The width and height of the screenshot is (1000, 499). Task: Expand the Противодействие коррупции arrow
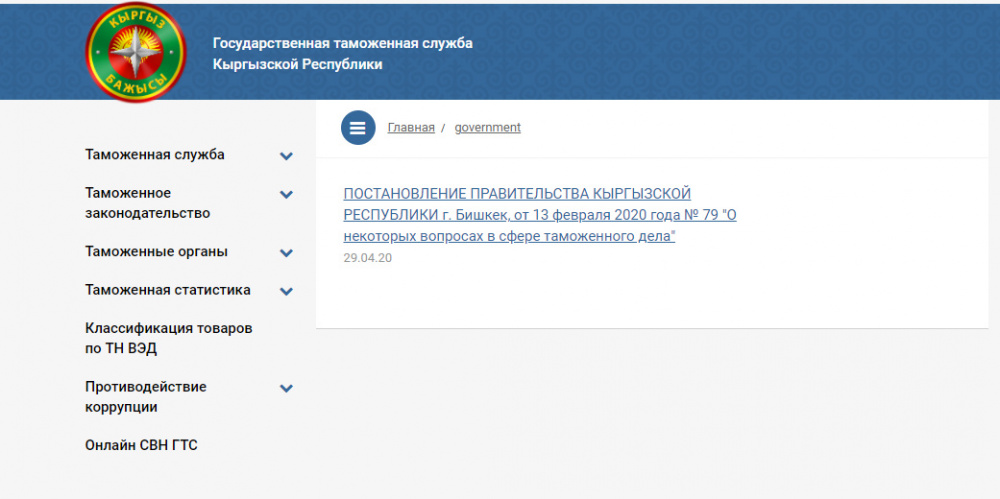pos(286,388)
